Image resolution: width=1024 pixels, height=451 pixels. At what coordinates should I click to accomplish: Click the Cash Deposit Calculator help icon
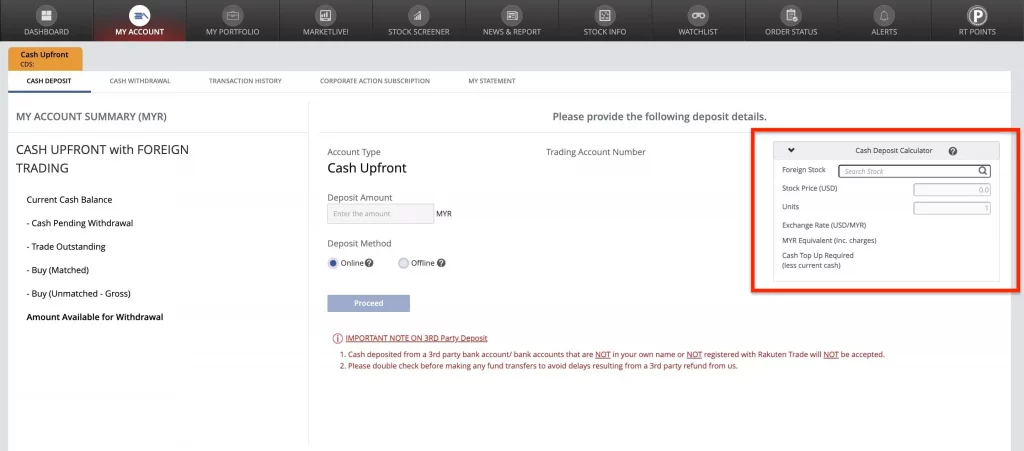(952, 151)
